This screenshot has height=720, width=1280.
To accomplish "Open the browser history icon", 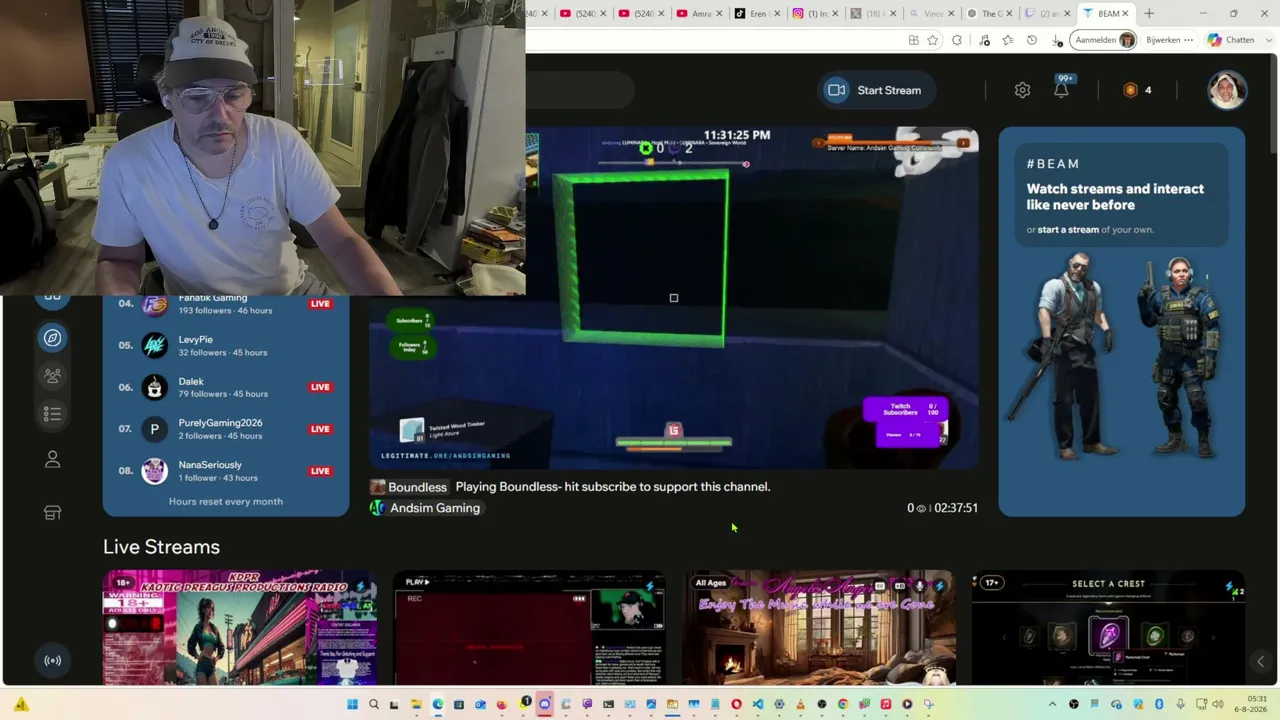I will point(1032,40).
